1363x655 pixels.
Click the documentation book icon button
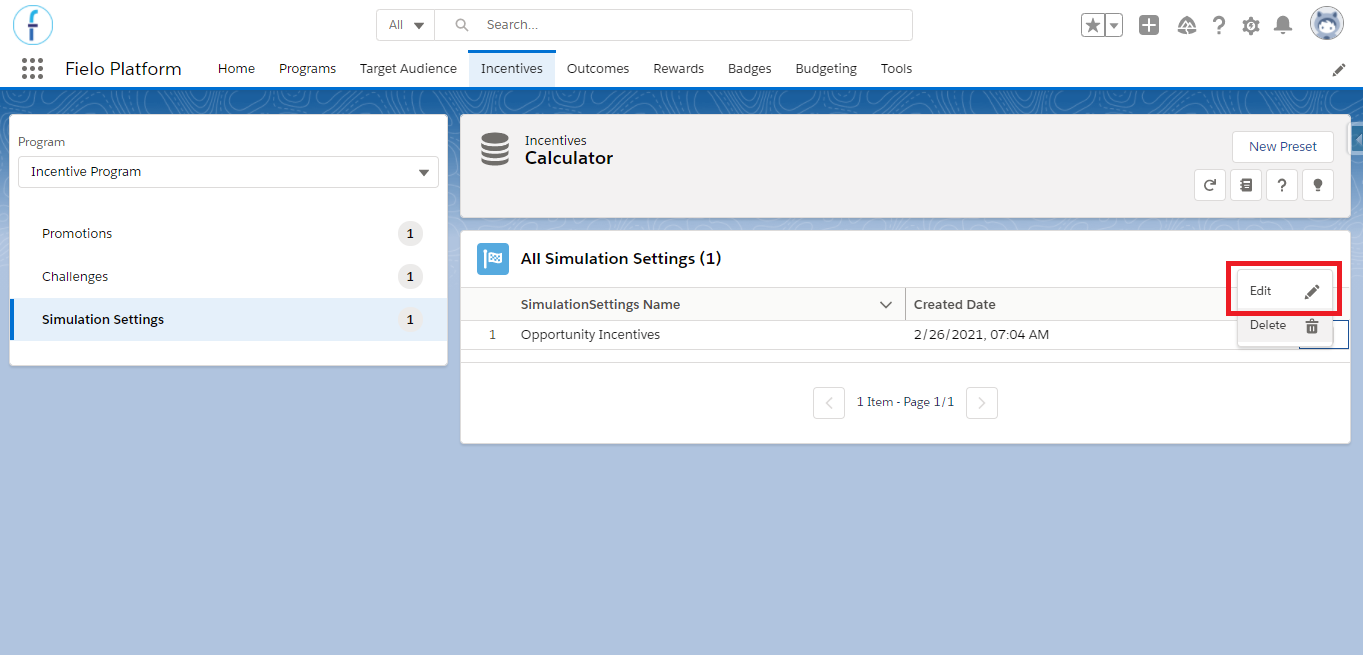1246,185
